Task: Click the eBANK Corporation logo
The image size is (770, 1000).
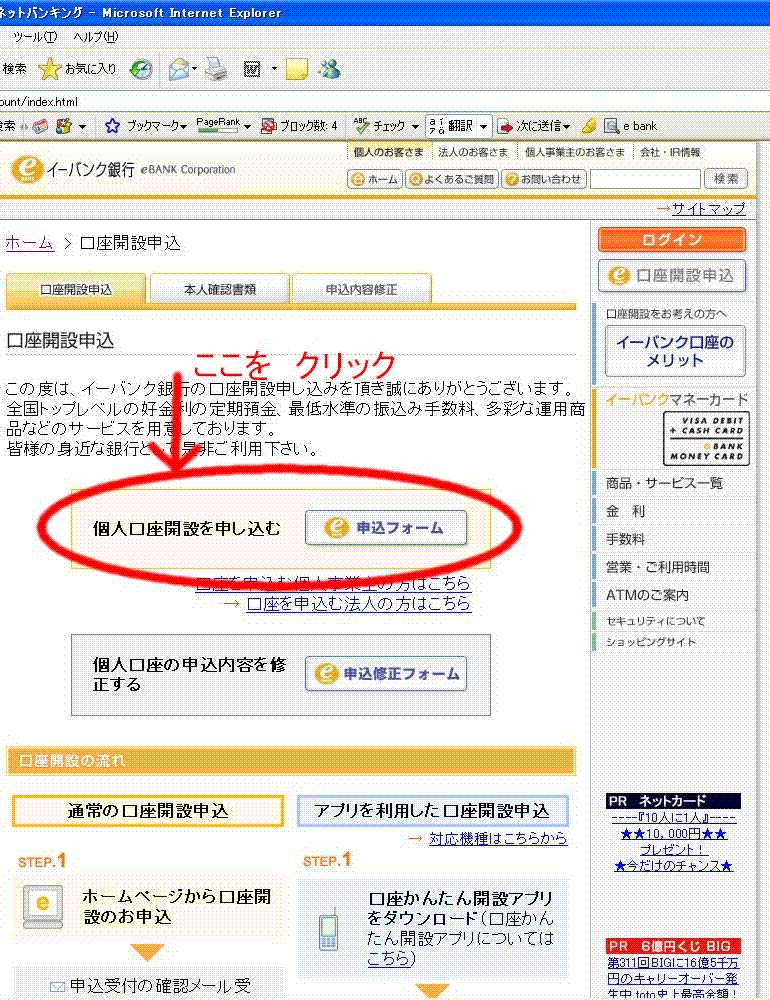Action: tap(124, 170)
